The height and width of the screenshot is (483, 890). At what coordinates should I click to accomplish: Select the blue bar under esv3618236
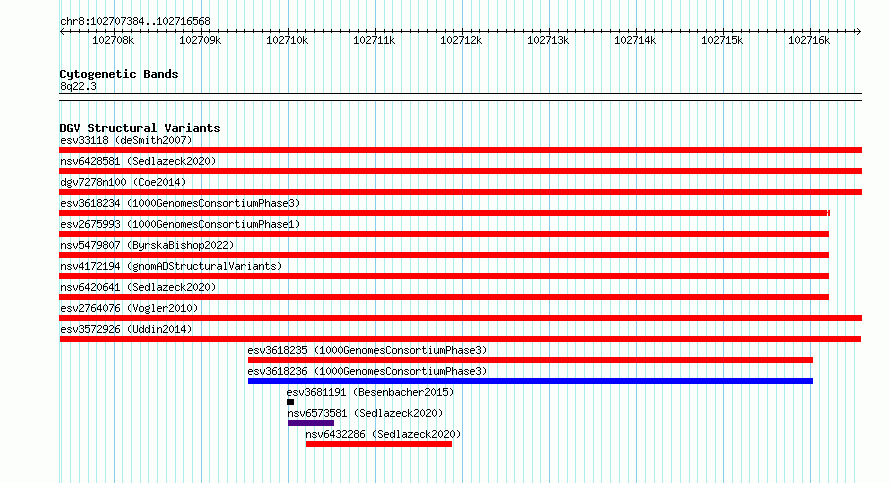pos(530,381)
